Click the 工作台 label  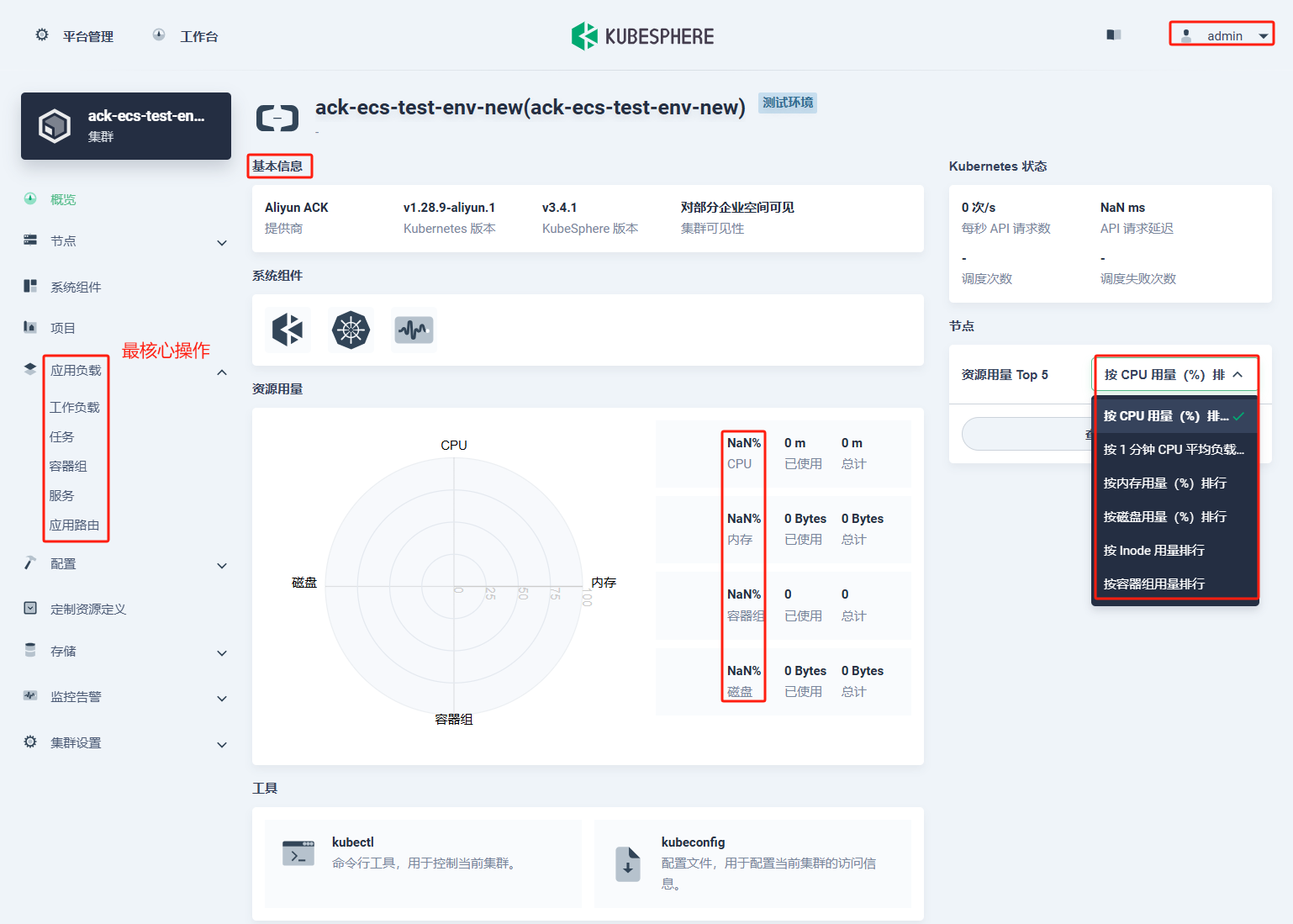pos(199,36)
